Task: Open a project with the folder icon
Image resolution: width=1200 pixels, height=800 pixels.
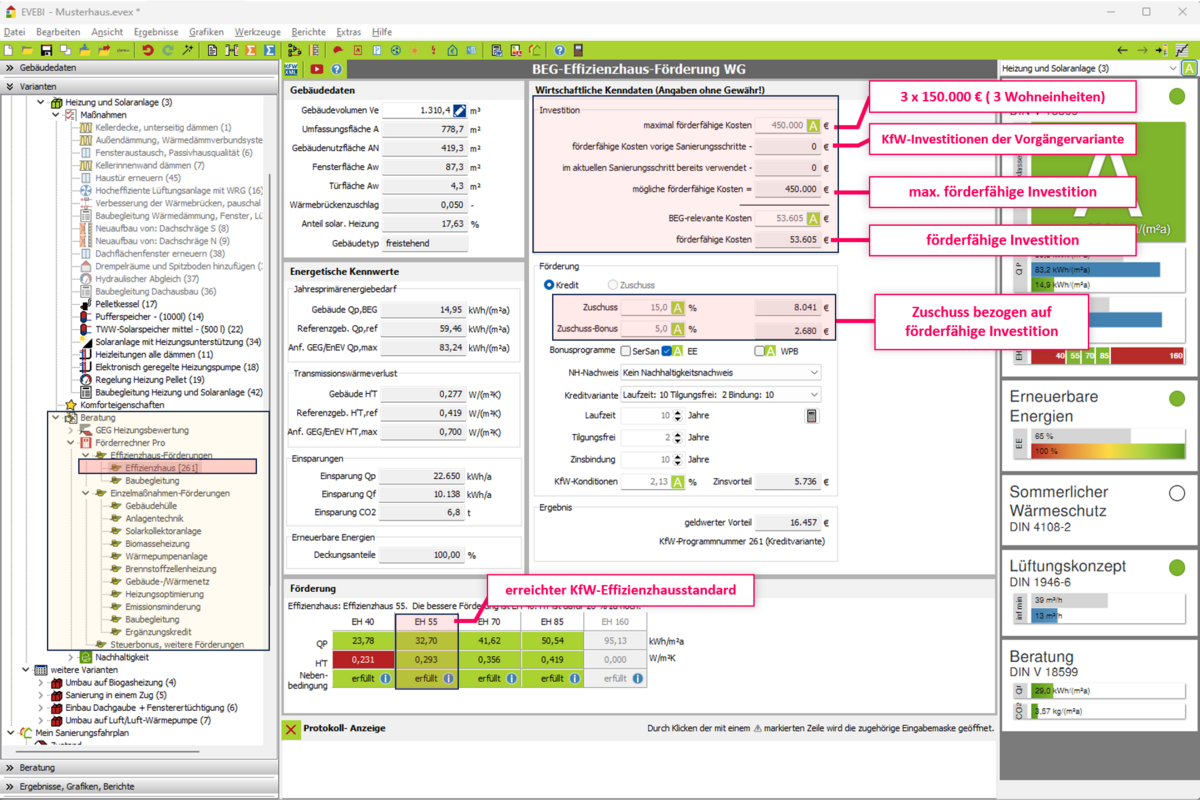Action: tap(28, 50)
